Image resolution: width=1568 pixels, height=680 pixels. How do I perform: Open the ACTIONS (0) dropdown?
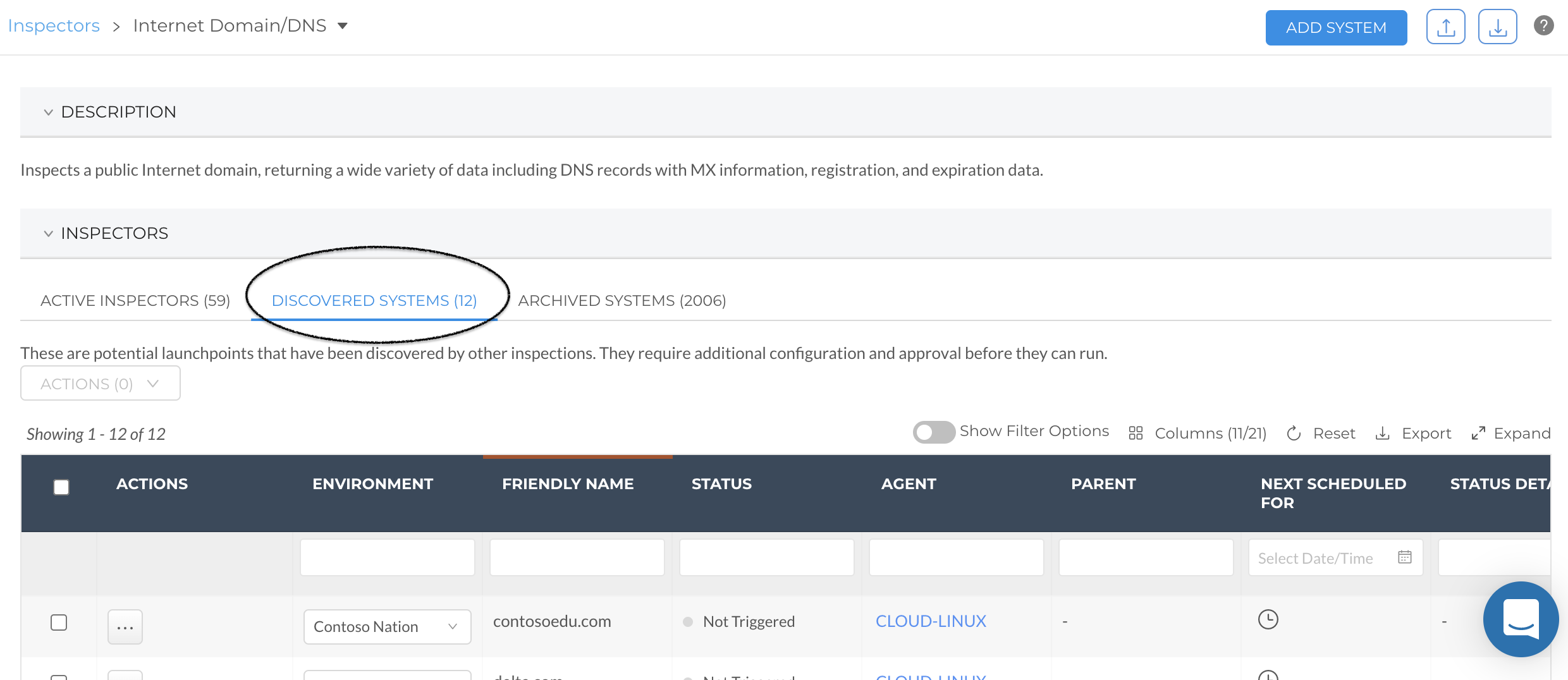[x=101, y=383]
